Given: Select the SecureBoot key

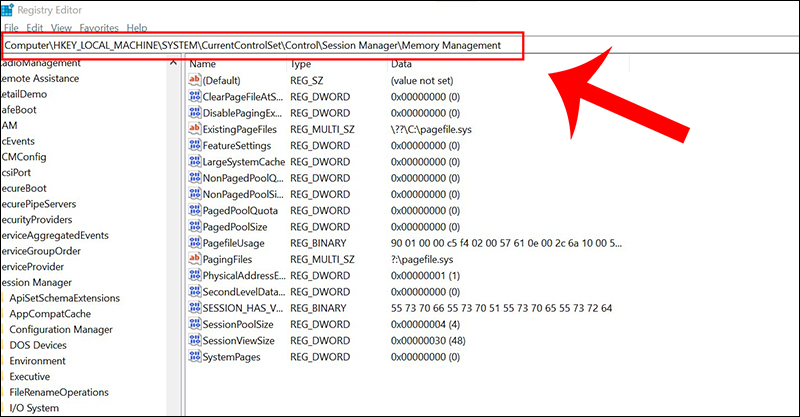Looking at the screenshot, I should coord(23,189).
